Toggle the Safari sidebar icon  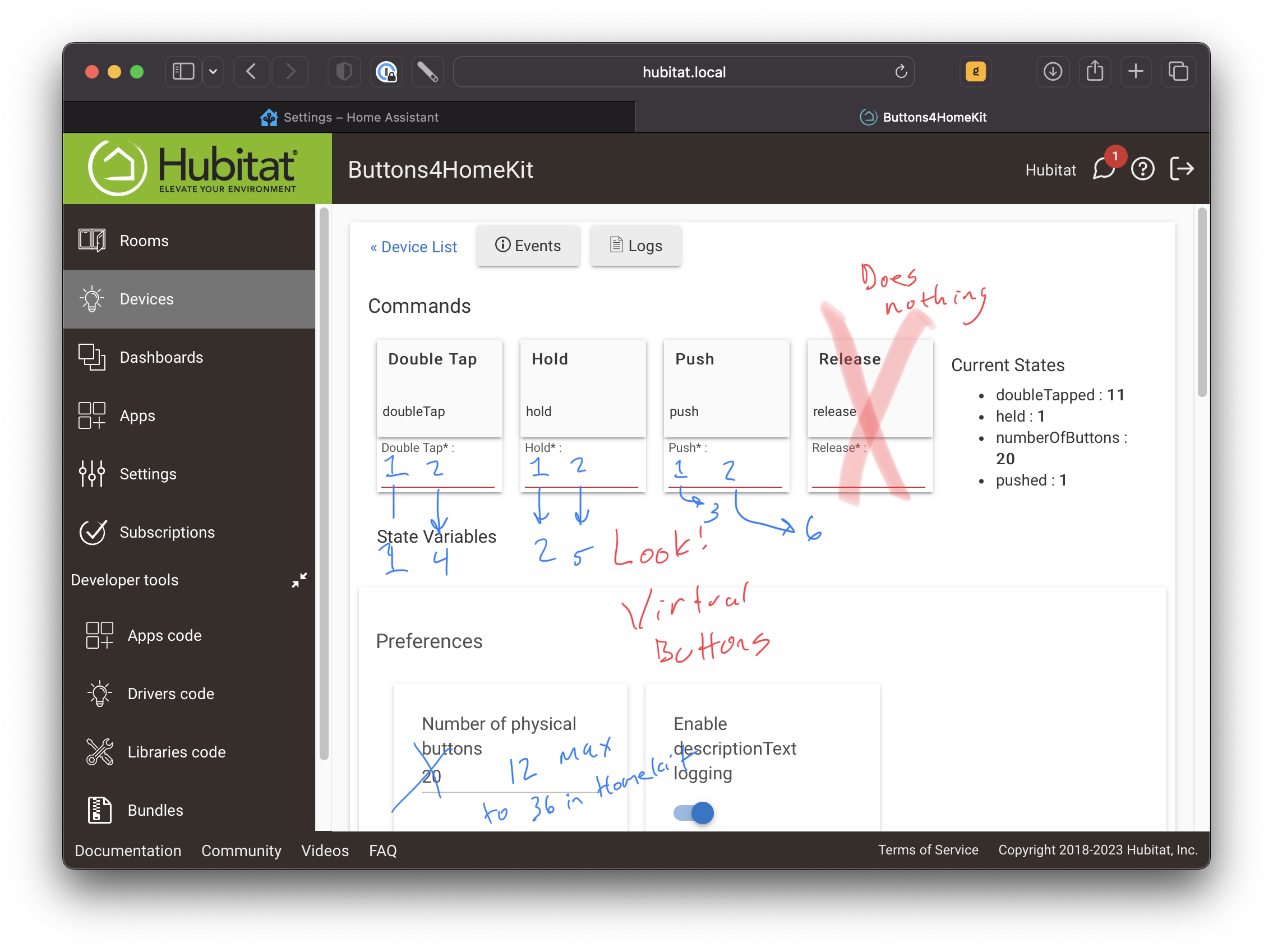click(183, 71)
